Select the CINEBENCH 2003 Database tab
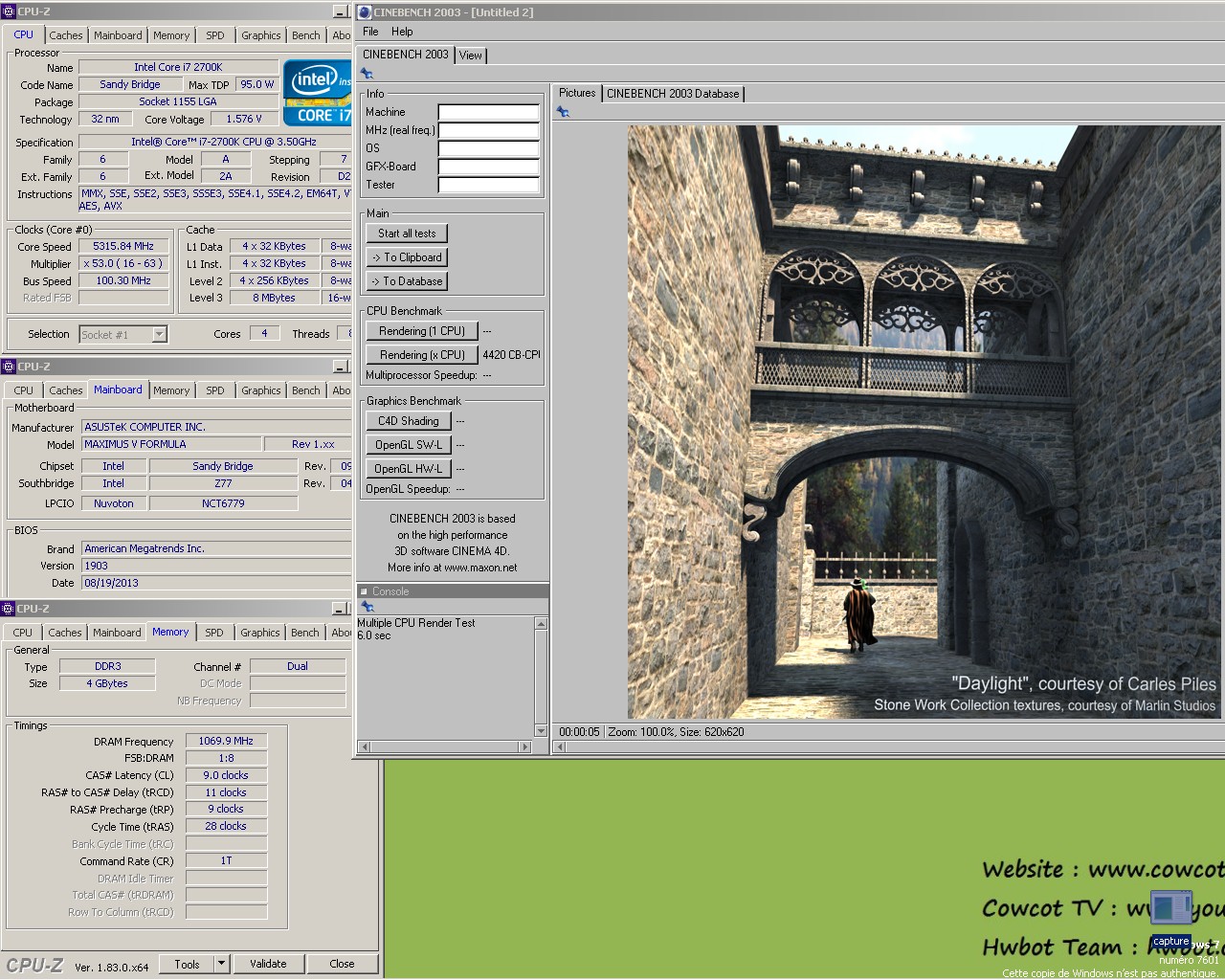Screen dimensions: 1225x980 [x=673, y=94]
